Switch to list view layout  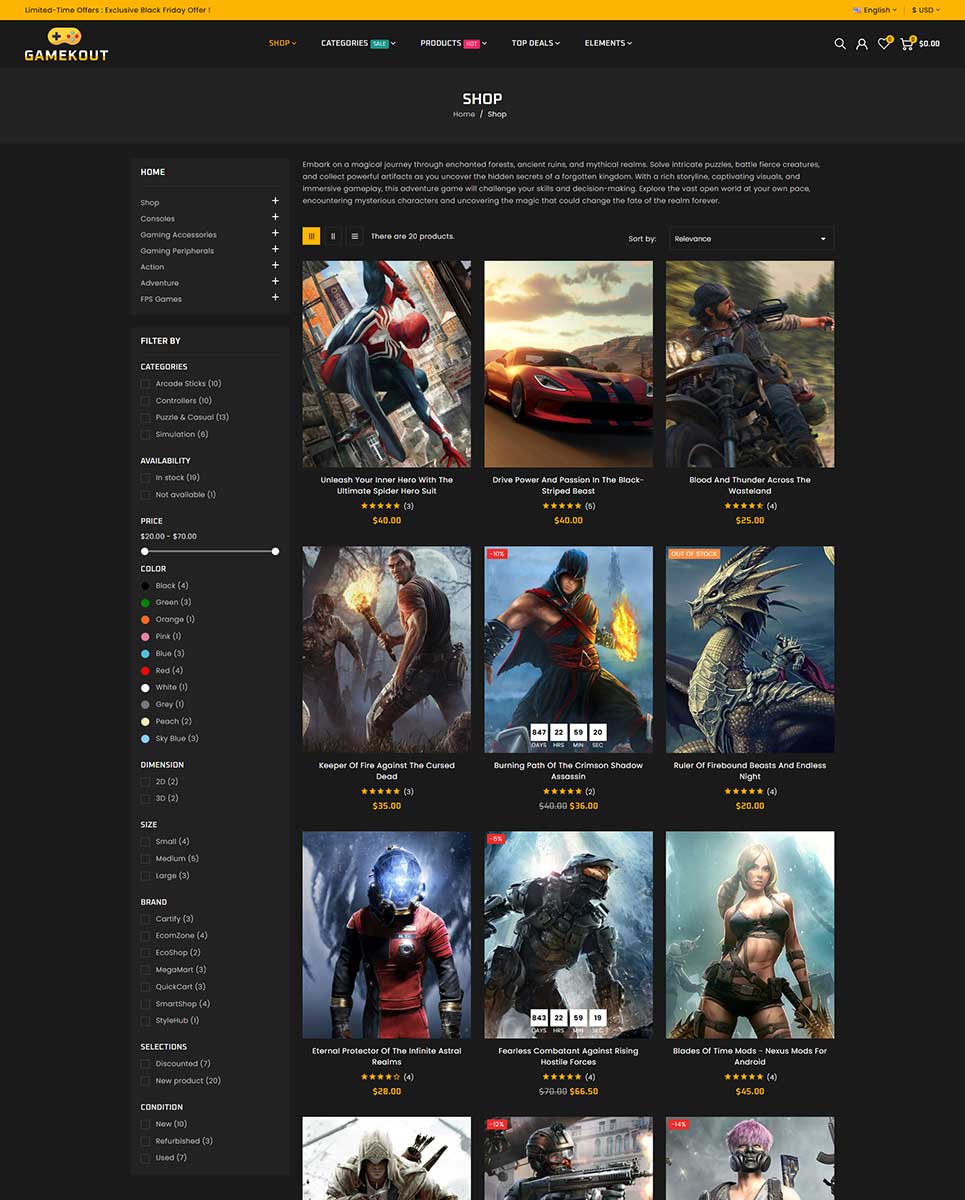pos(354,236)
